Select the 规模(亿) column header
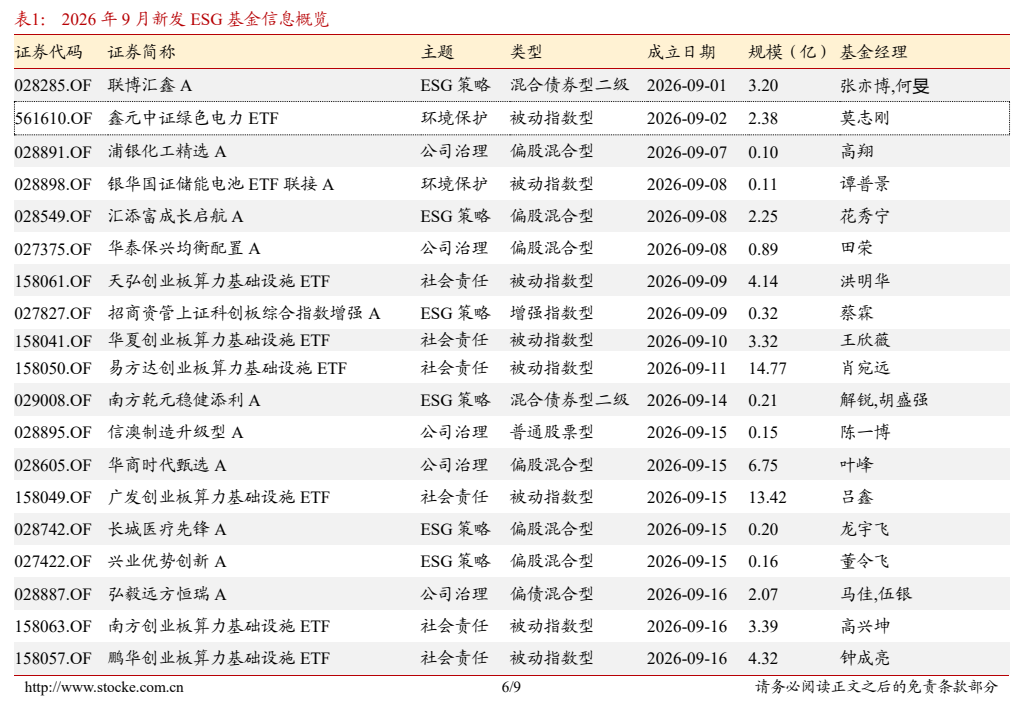This screenshot has height=704, width=1024. [788, 52]
